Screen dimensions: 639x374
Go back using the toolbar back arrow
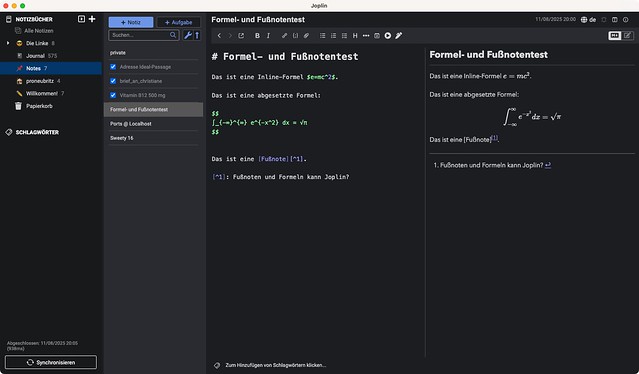pos(219,35)
